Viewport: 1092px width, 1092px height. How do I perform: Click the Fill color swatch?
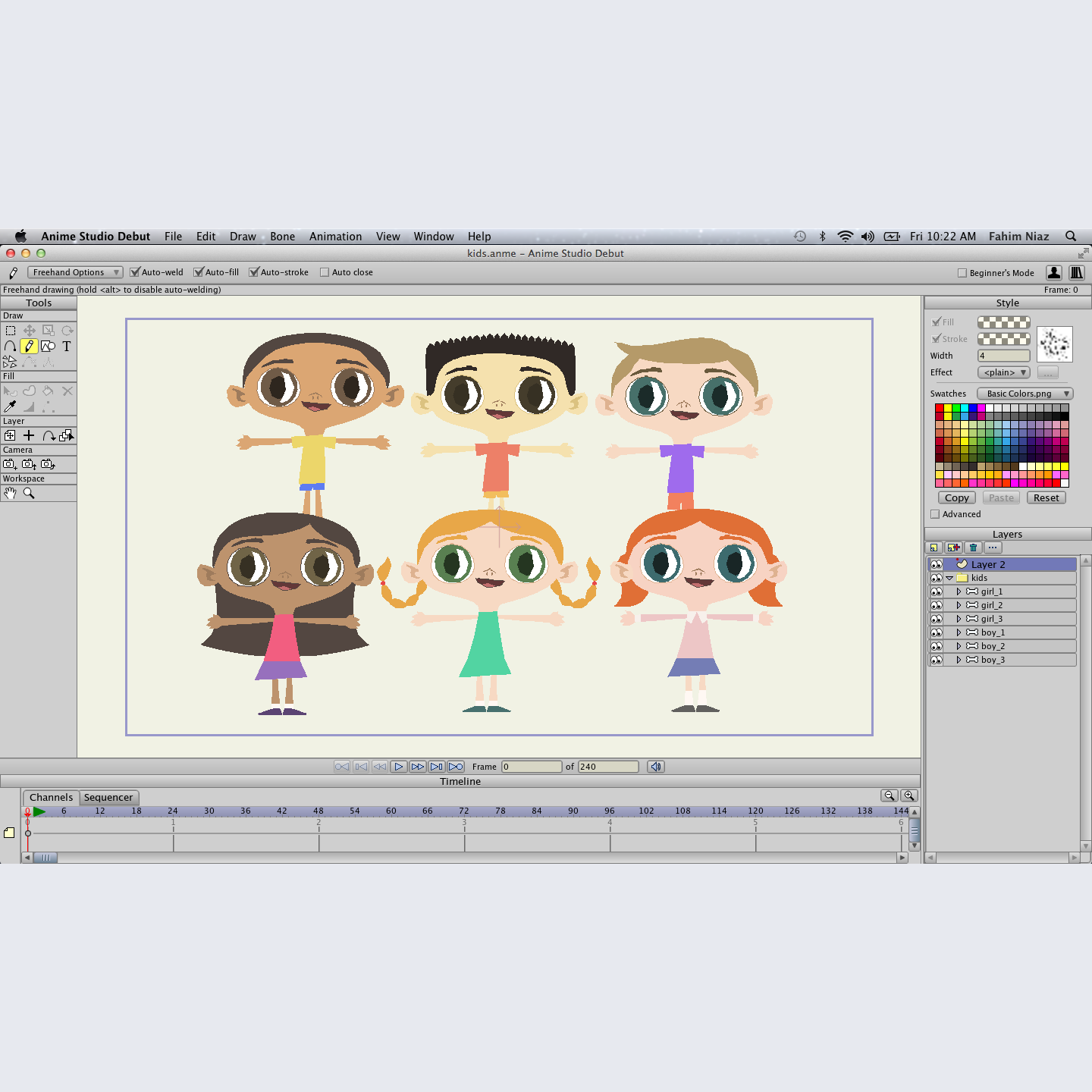click(1004, 322)
